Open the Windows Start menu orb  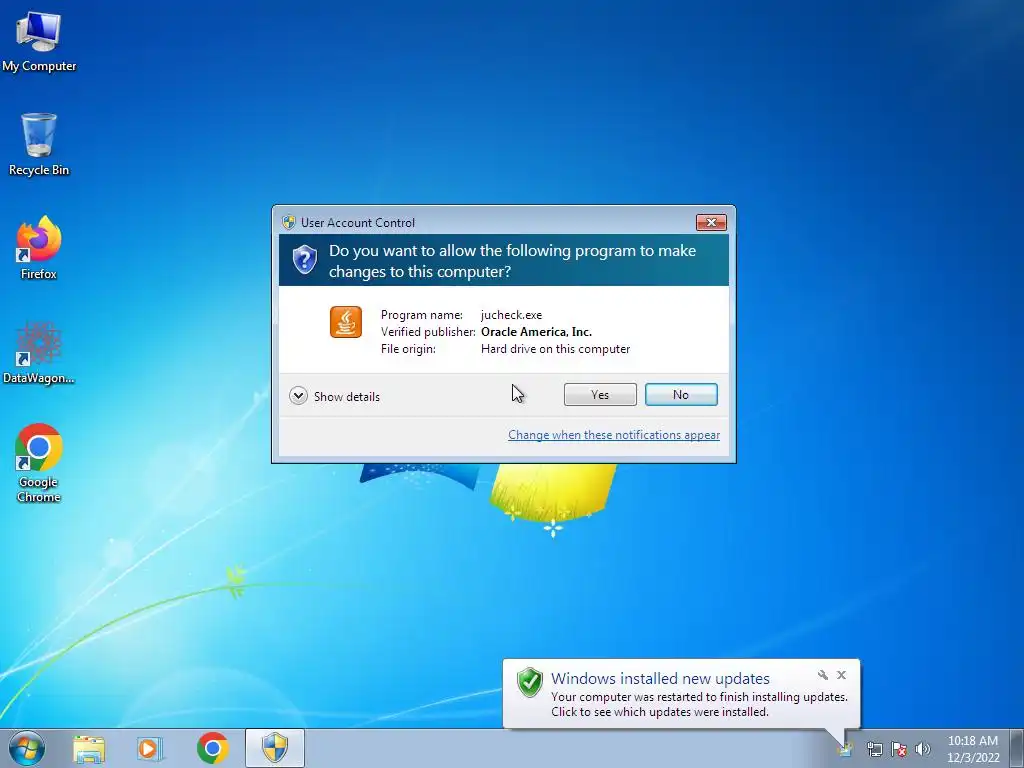27,748
